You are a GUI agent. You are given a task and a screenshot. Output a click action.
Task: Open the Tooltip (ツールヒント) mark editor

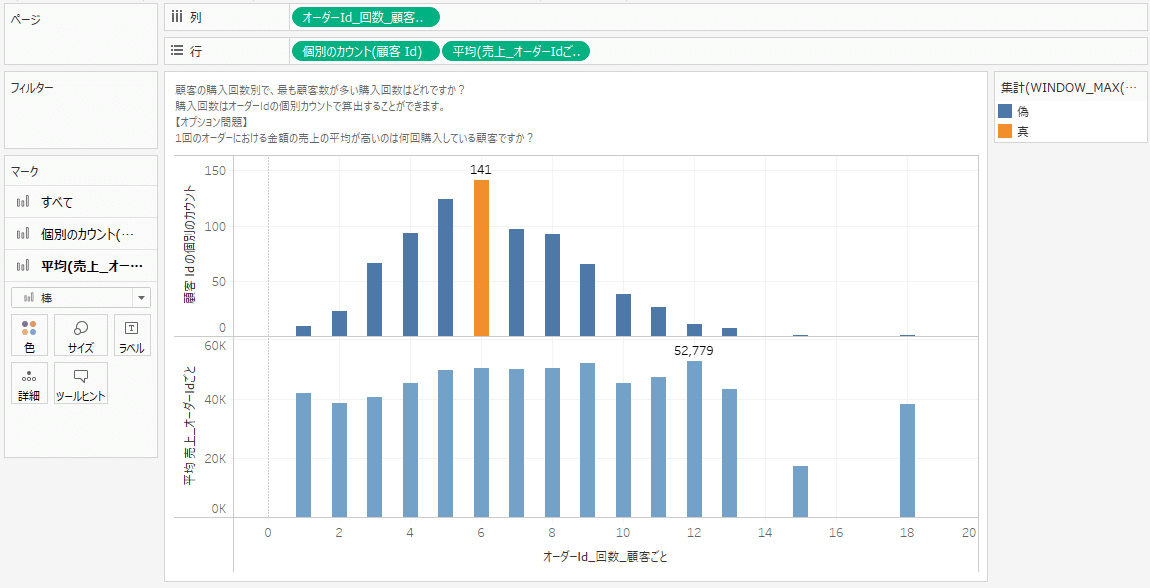point(80,380)
